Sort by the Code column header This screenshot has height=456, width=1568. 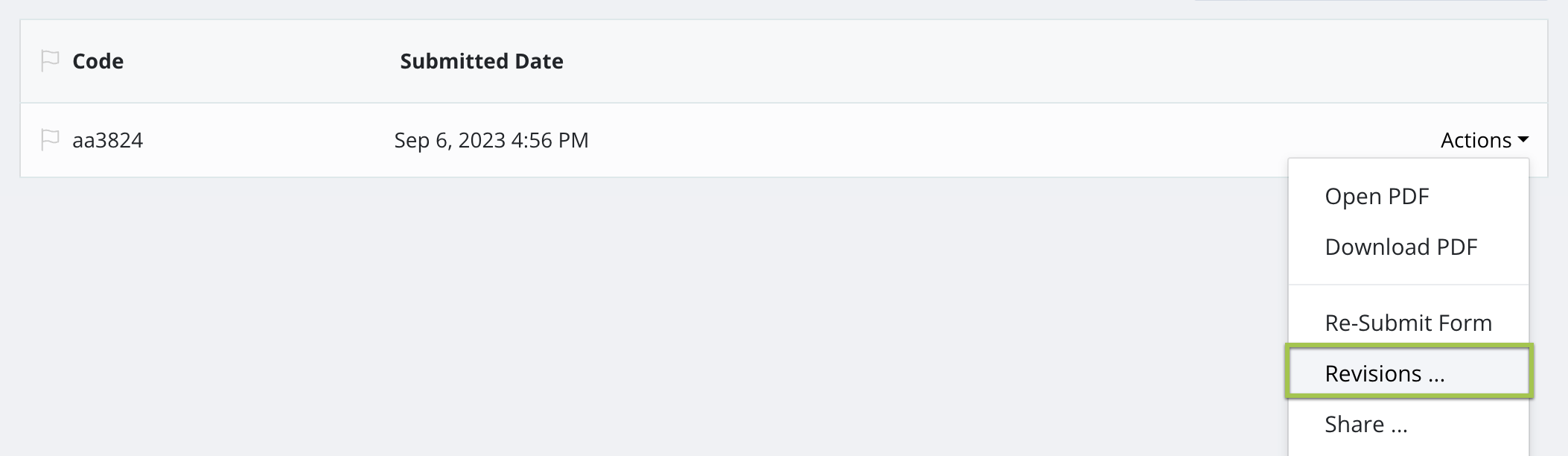98,61
